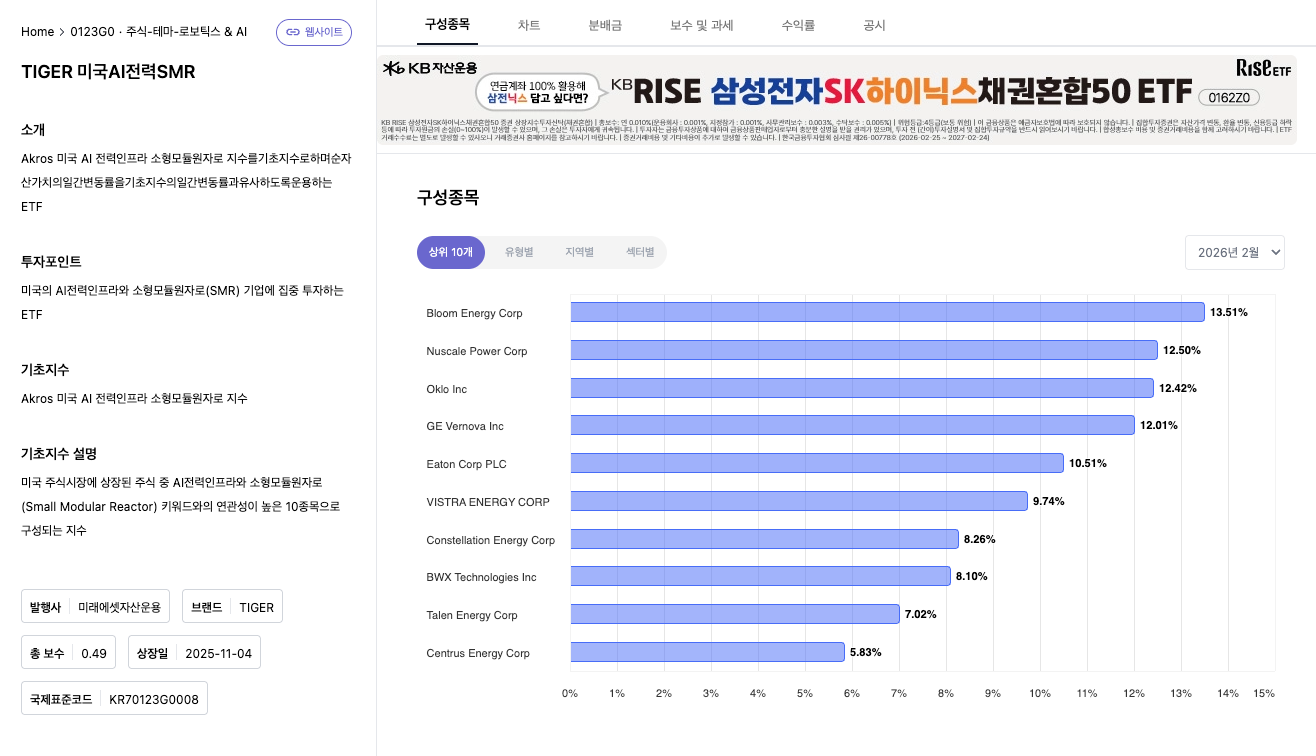1316x756 pixels.
Task: Click the 기초지수 설명 heading
Action: (59, 453)
